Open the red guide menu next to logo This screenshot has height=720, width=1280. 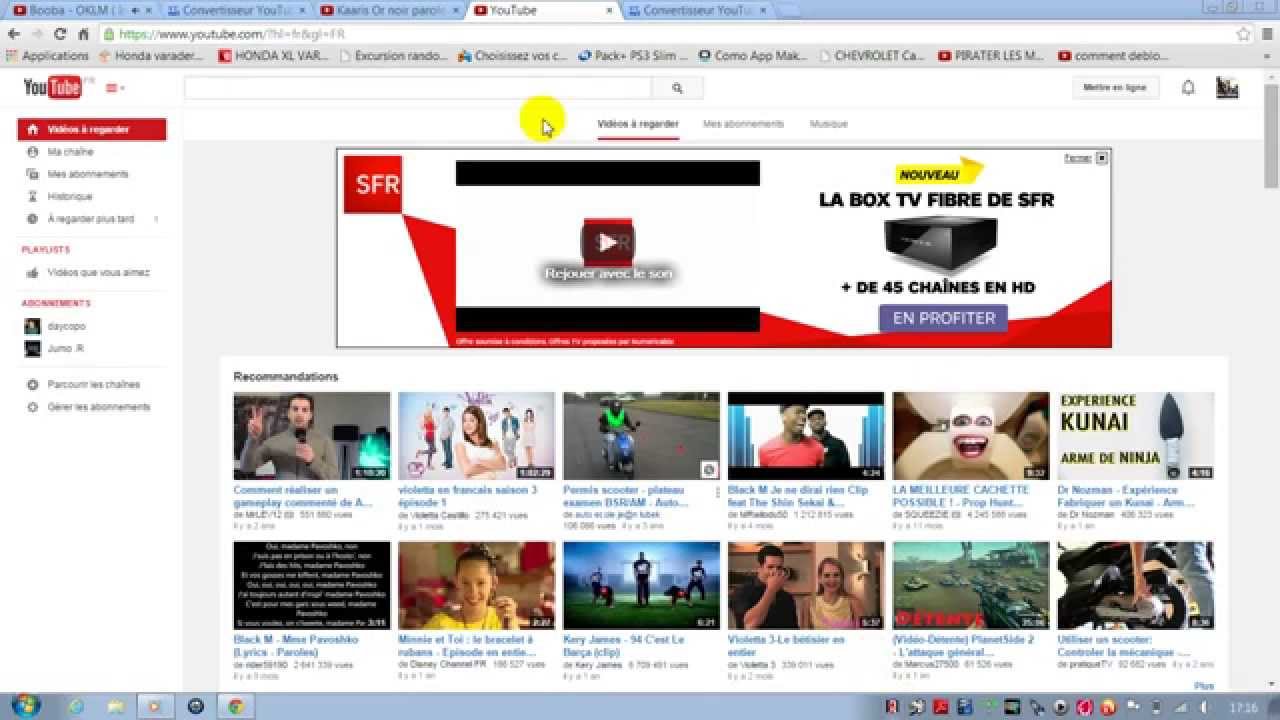[115, 88]
